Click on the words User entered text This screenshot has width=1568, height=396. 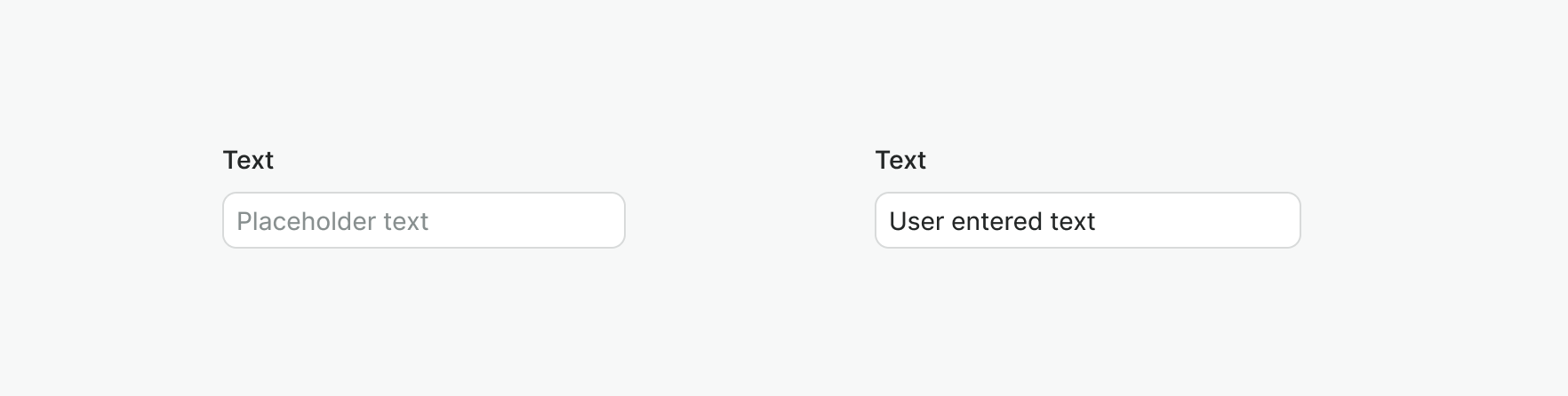tap(992, 221)
